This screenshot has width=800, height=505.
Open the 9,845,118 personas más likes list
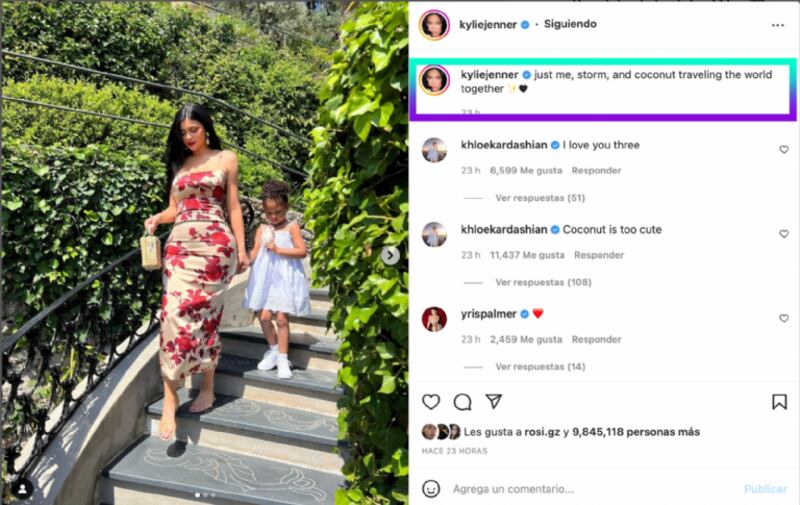tap(636, 432)
